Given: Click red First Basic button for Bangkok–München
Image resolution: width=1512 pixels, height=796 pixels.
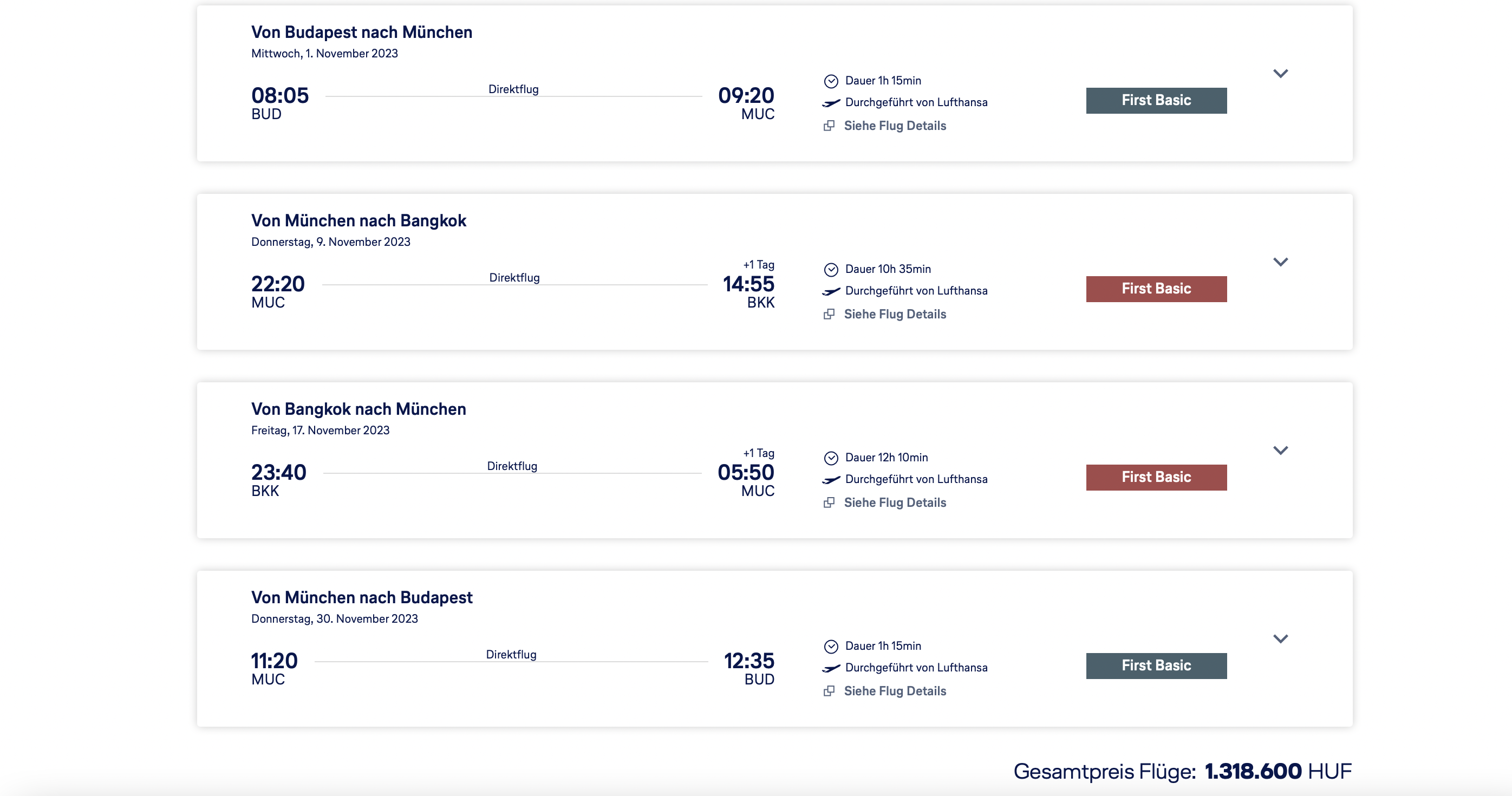Looking at the screenshot, I should [1156, 477].
